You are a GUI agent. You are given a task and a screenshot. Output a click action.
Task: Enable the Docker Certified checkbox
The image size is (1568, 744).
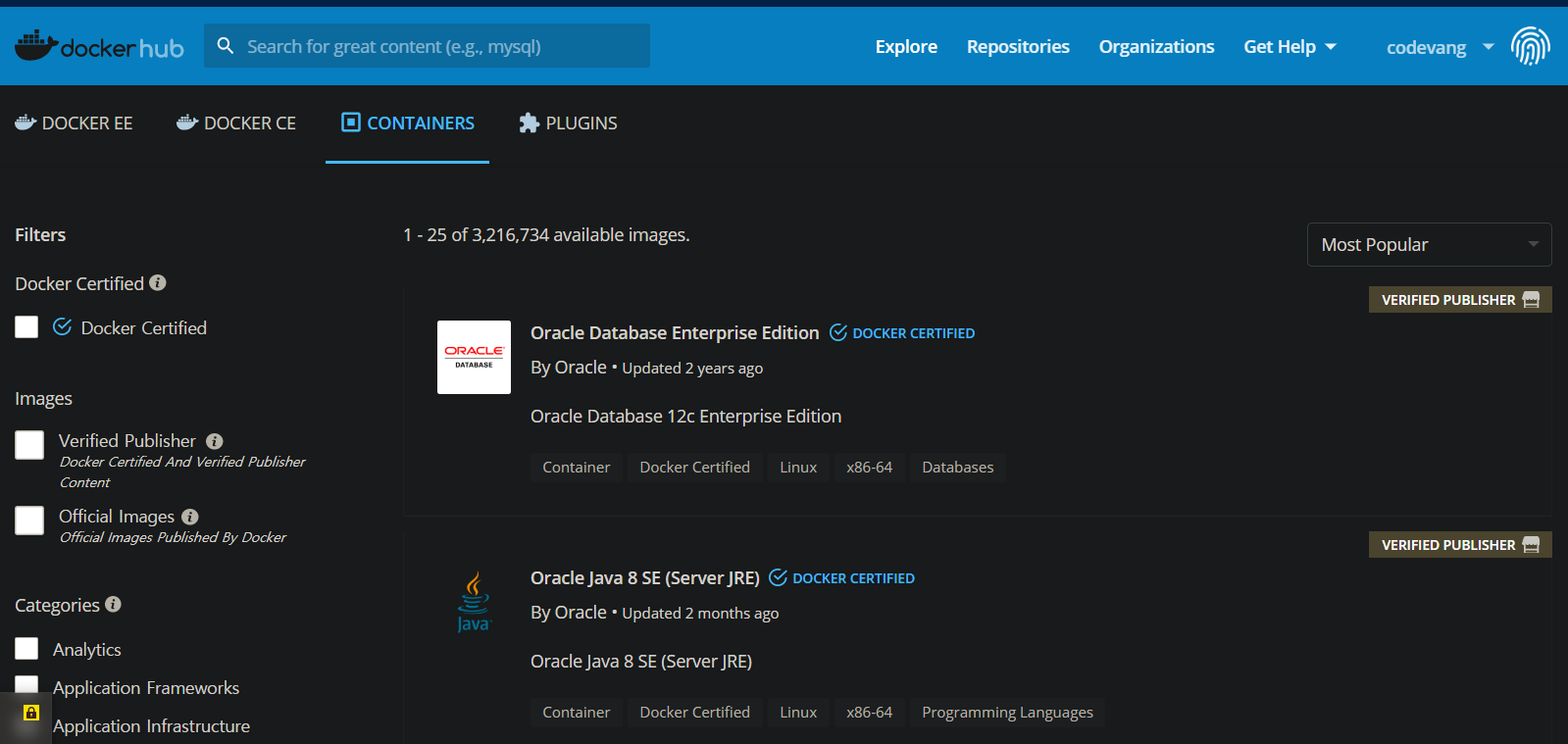[x=26, y=326]
